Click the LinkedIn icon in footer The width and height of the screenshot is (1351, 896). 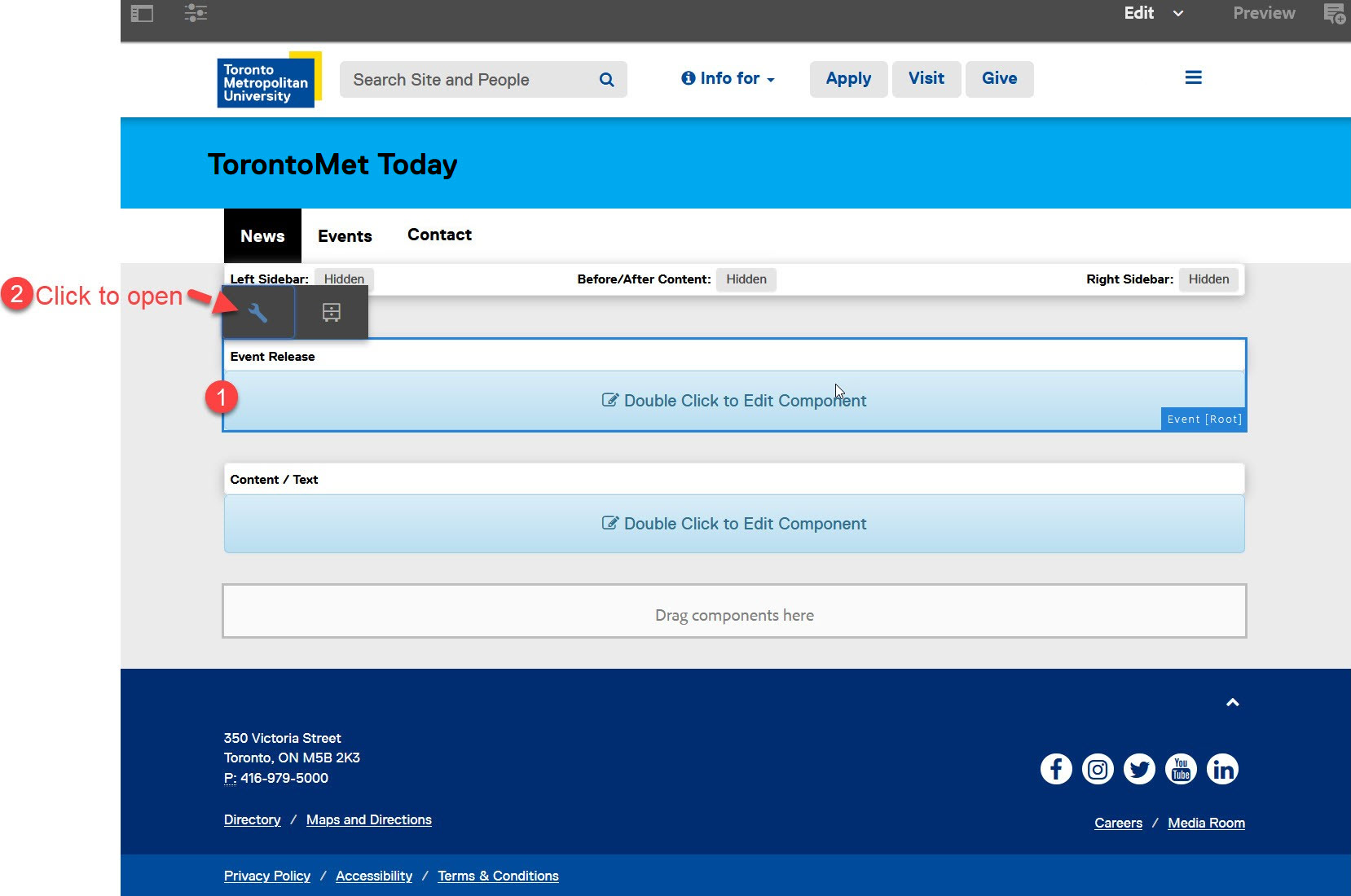tap(1222, 769)
